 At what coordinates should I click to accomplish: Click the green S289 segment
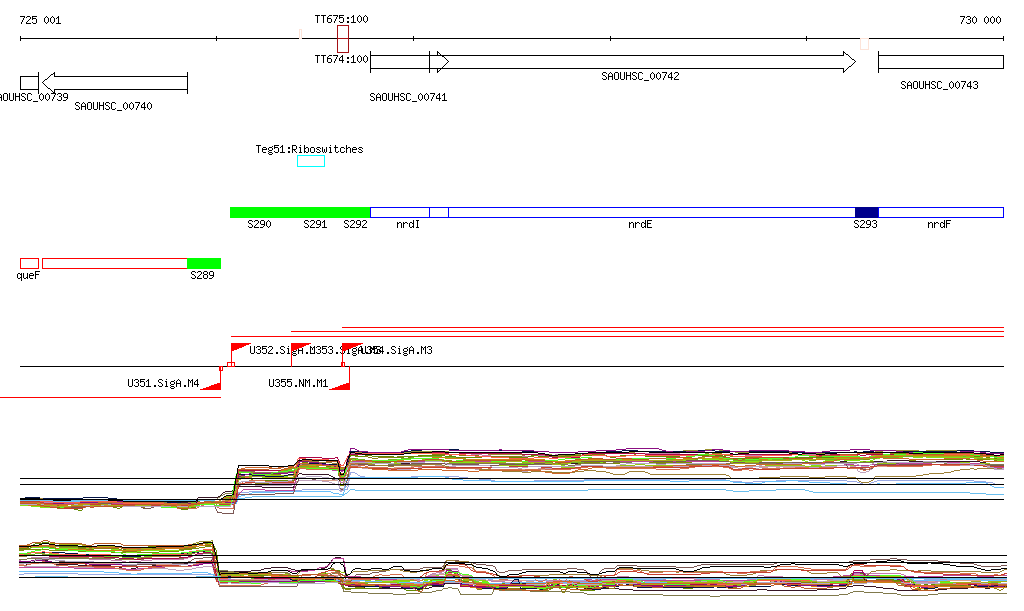tap(204, 263)
